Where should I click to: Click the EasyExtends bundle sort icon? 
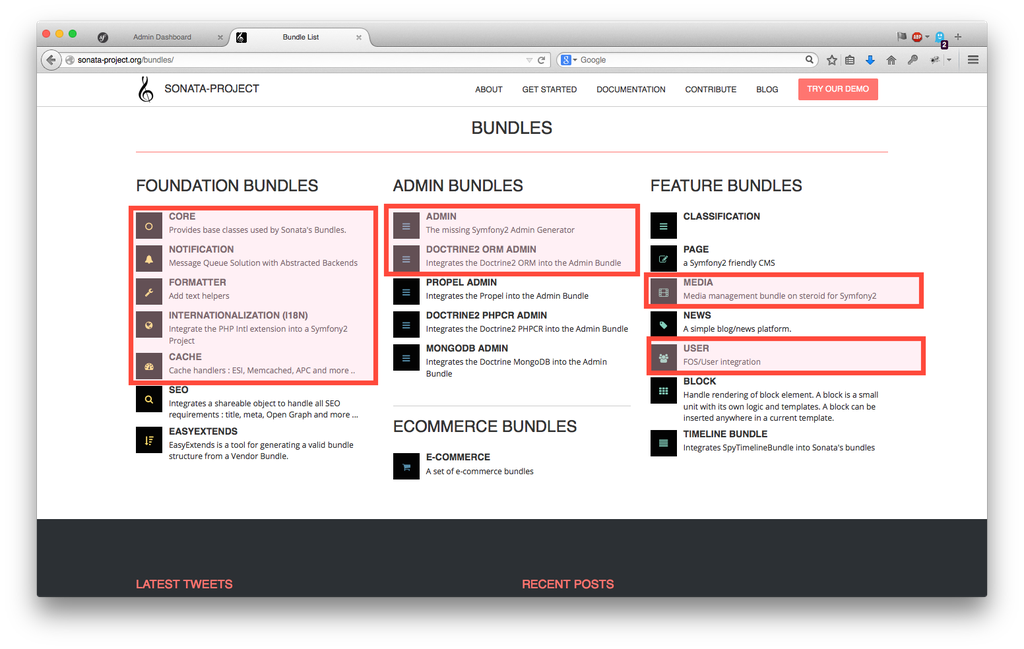149,440
